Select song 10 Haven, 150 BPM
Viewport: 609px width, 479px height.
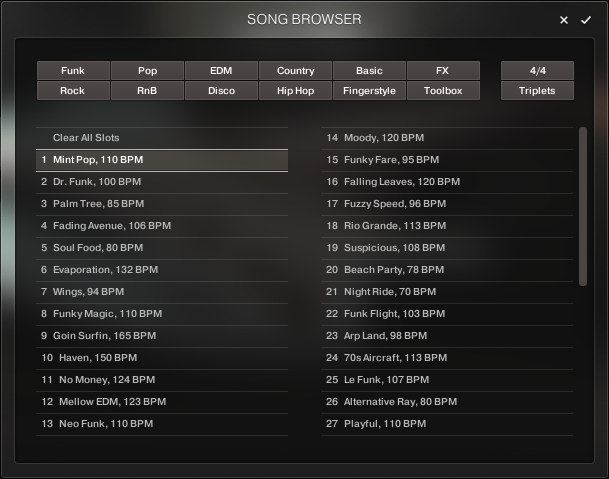(162, 358)
